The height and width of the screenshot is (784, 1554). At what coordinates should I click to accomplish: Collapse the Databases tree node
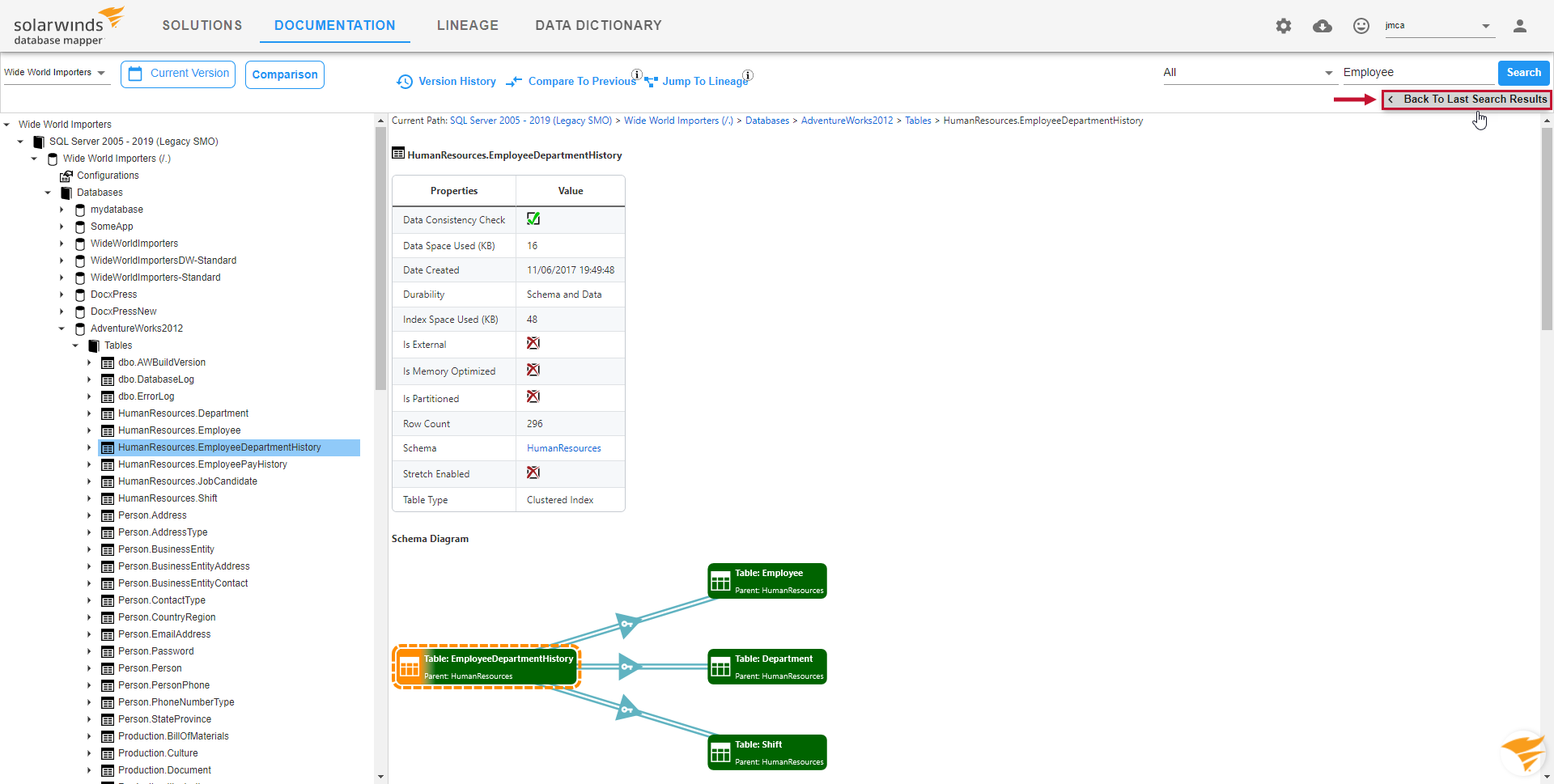48,193
